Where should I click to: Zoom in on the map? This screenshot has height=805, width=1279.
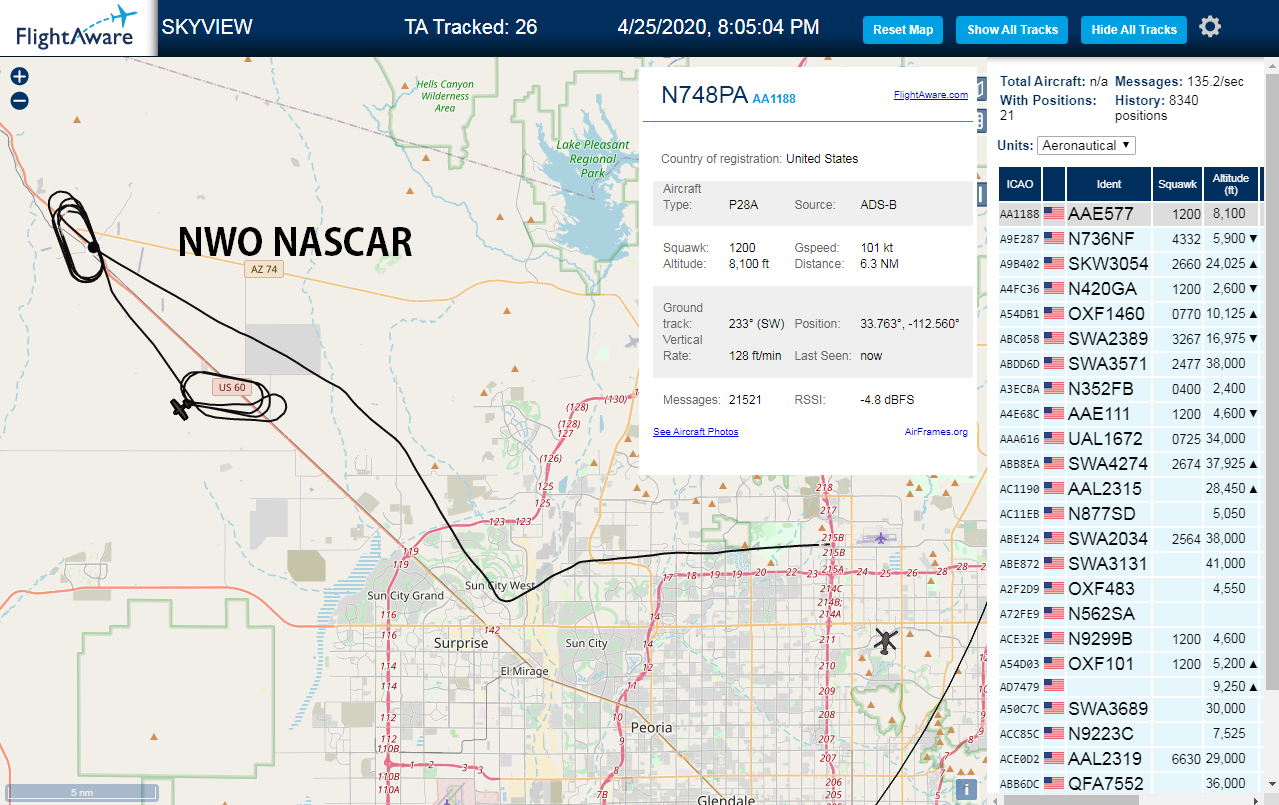click(x=19, y=76)
